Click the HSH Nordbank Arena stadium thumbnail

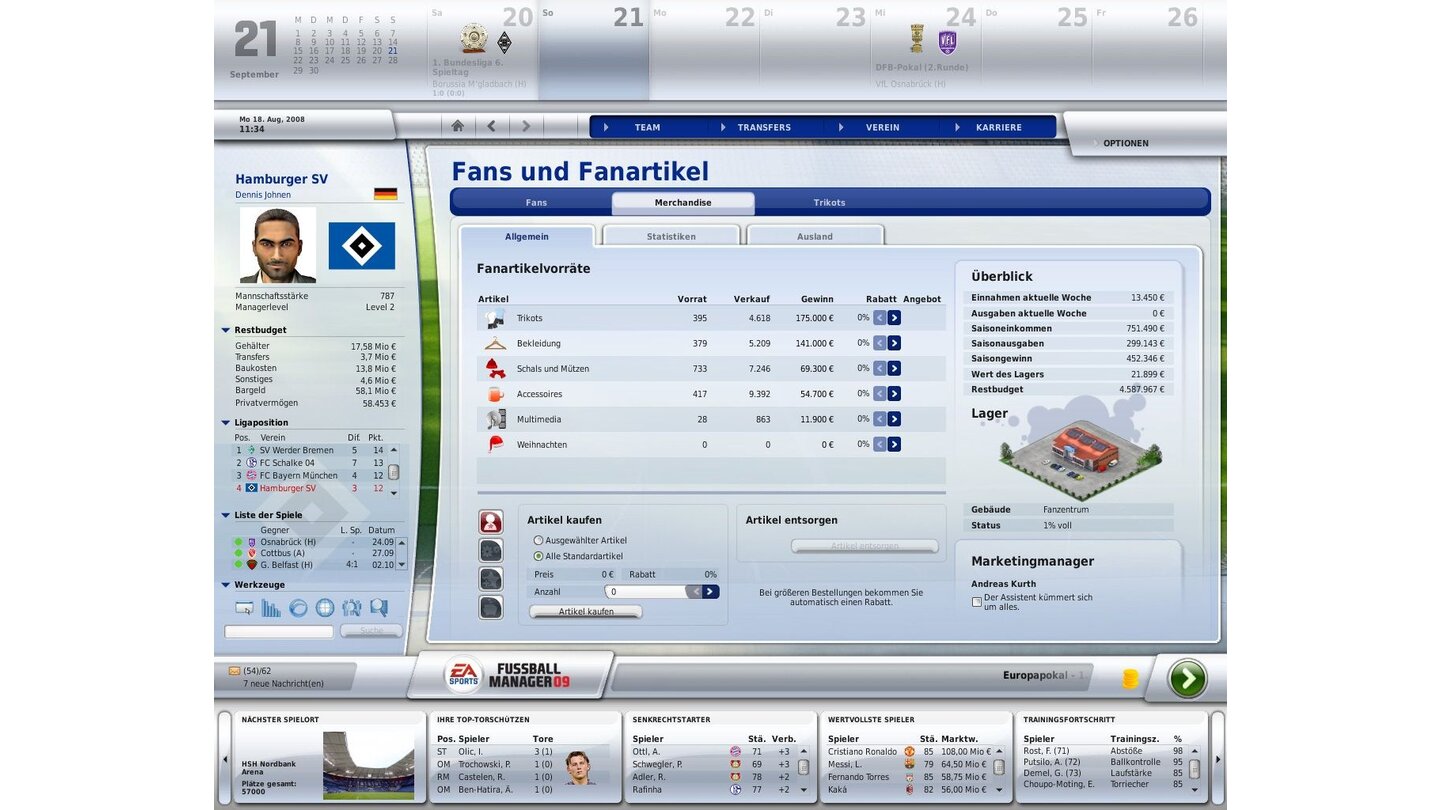[368, 765]
